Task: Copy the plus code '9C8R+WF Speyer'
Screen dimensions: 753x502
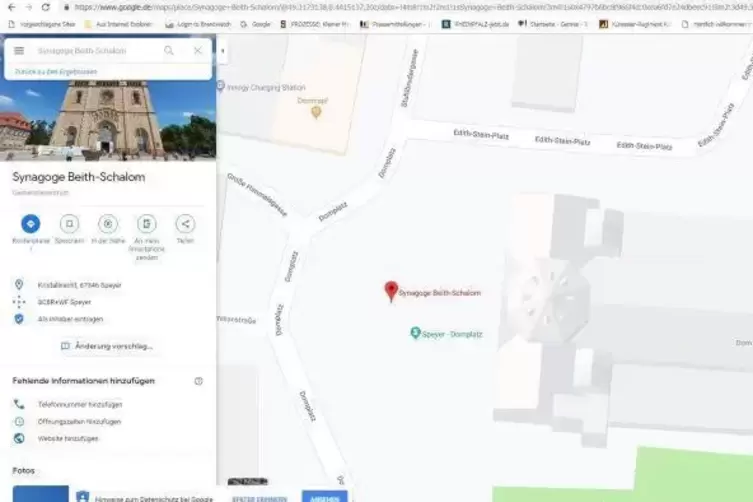Action: tap(64, 302)
